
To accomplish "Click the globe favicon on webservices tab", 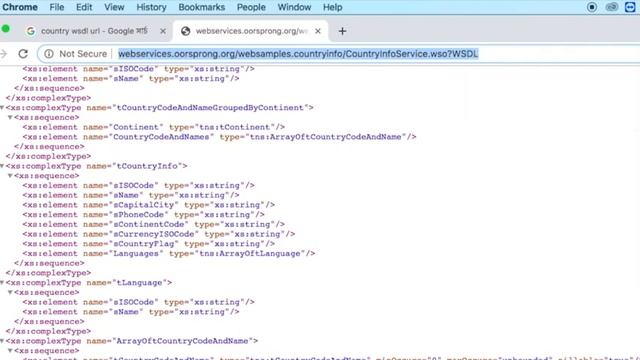I will (186, 31).
